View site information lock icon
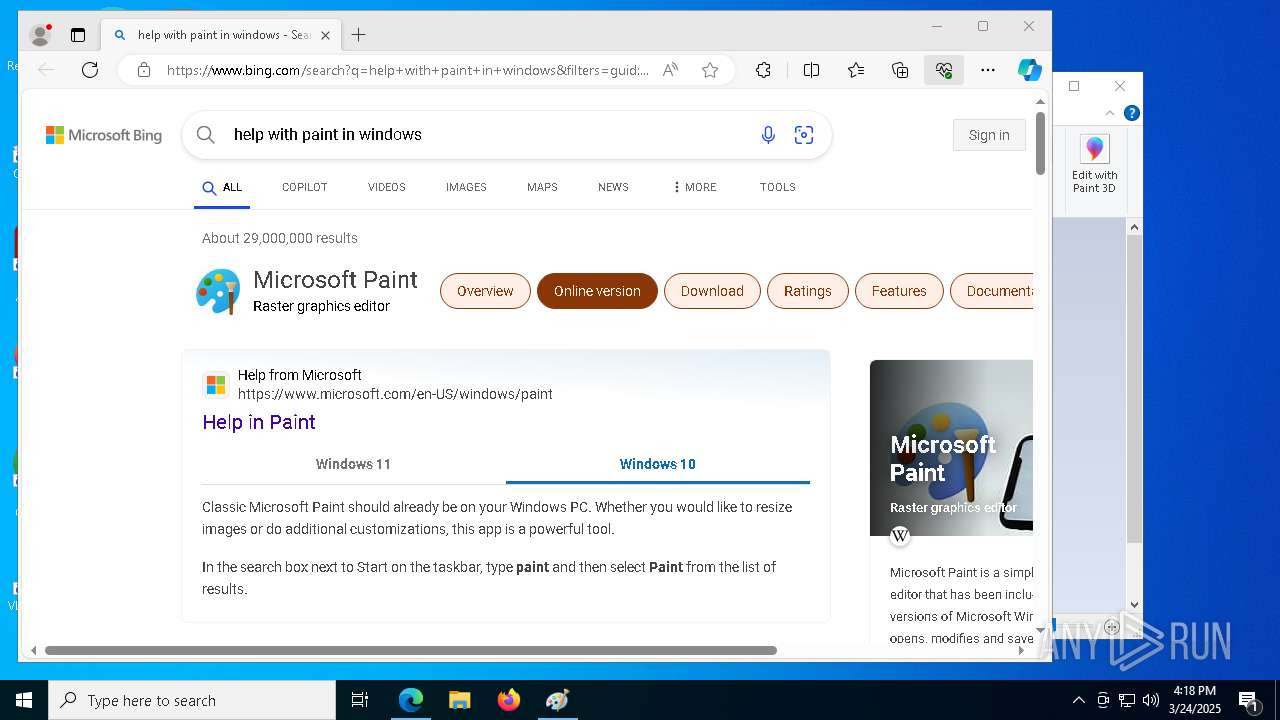Image resolution: width=1280 pixels, height=720 pixels. click(144, 70)
